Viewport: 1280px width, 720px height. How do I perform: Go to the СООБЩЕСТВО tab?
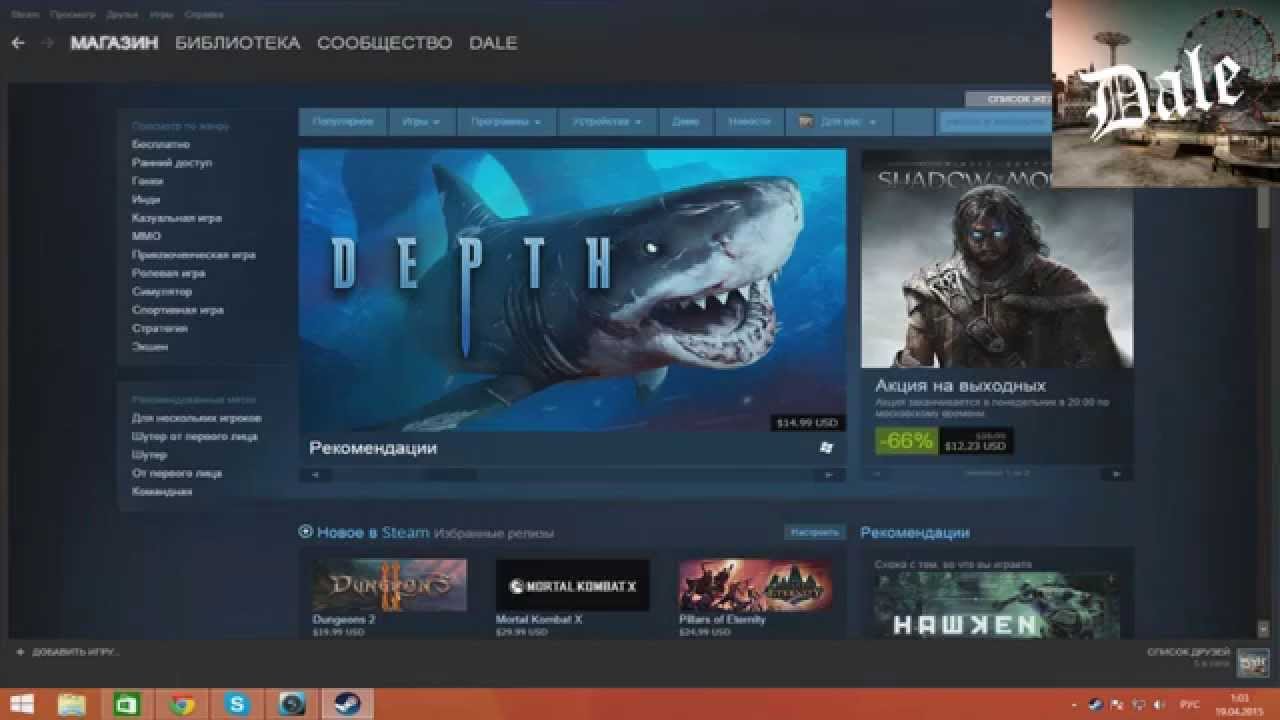click(384, 43)
